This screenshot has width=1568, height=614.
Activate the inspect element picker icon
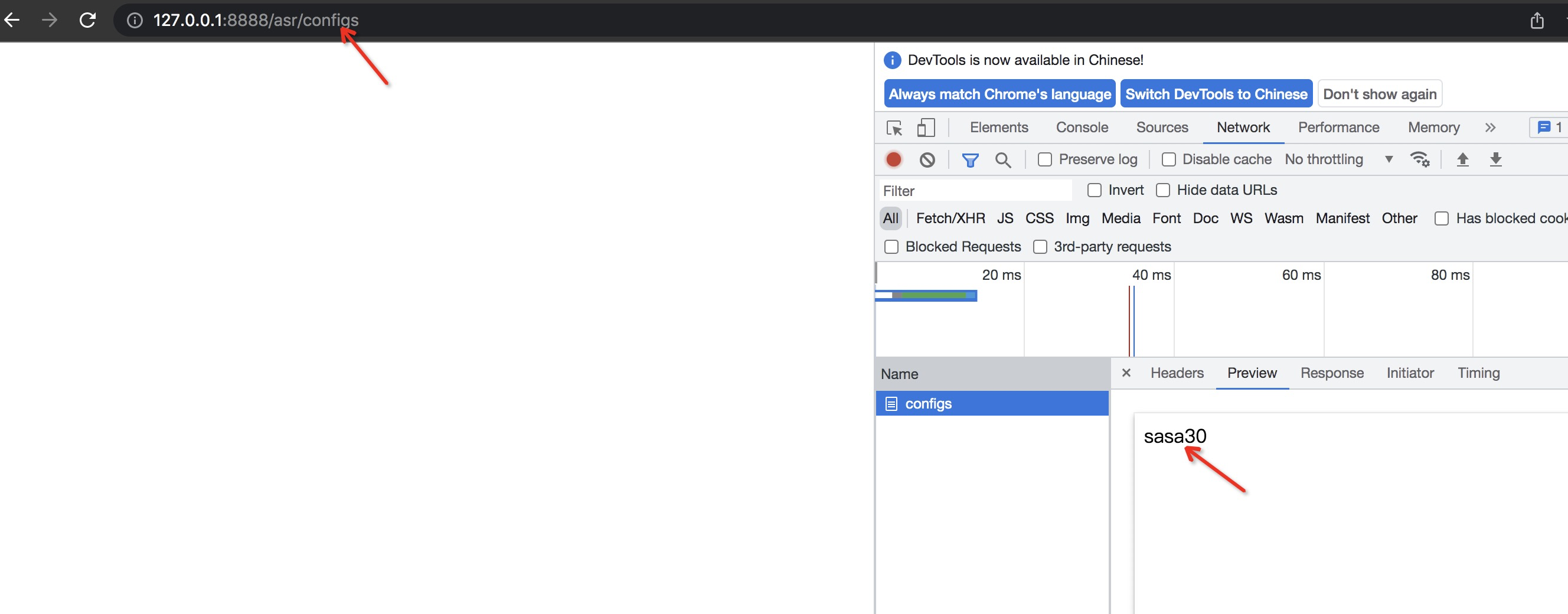pos(894,128)
